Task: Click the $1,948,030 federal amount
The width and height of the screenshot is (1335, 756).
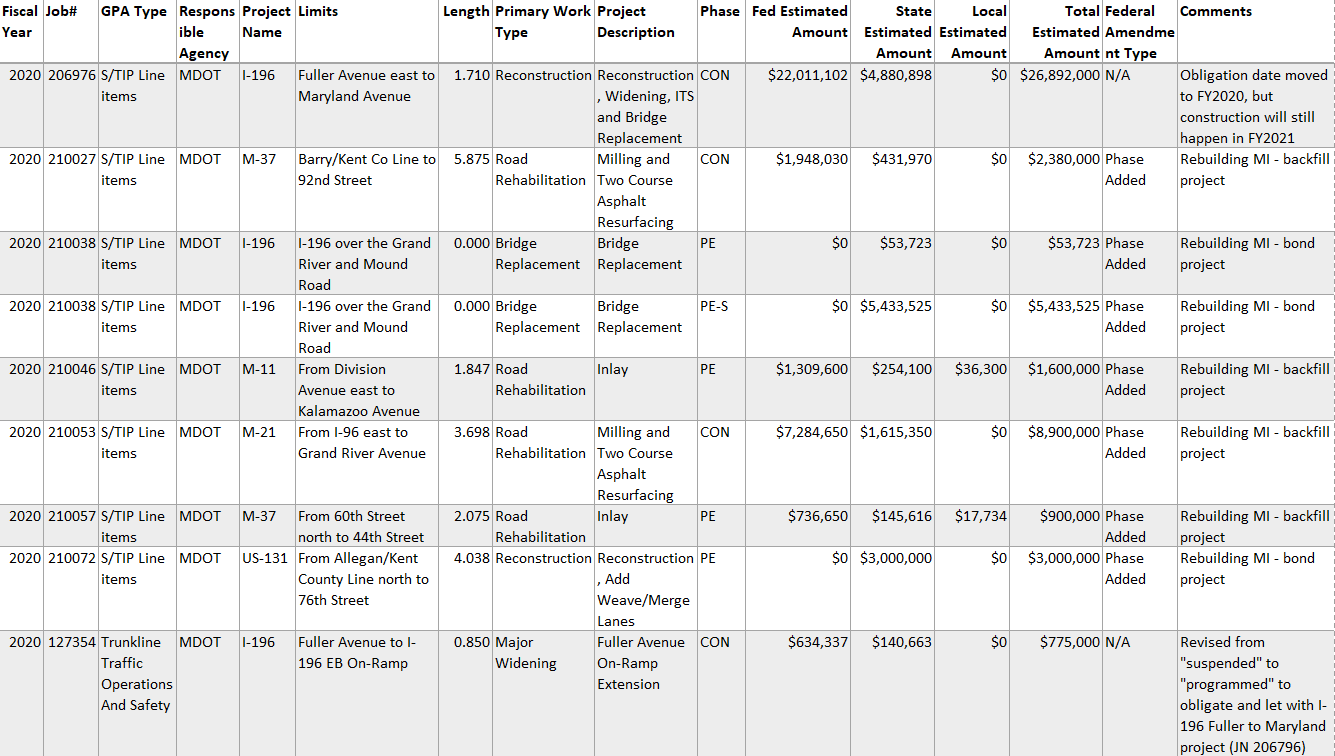Action: (x=811, y=159)
